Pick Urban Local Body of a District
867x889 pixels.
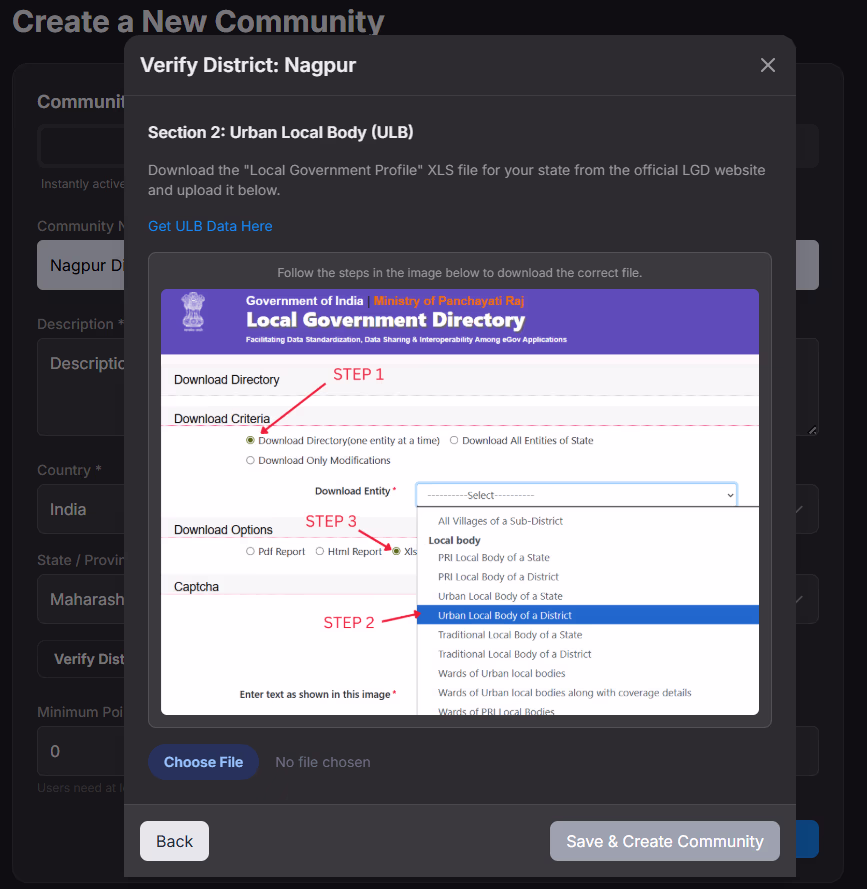pos(505,615)
